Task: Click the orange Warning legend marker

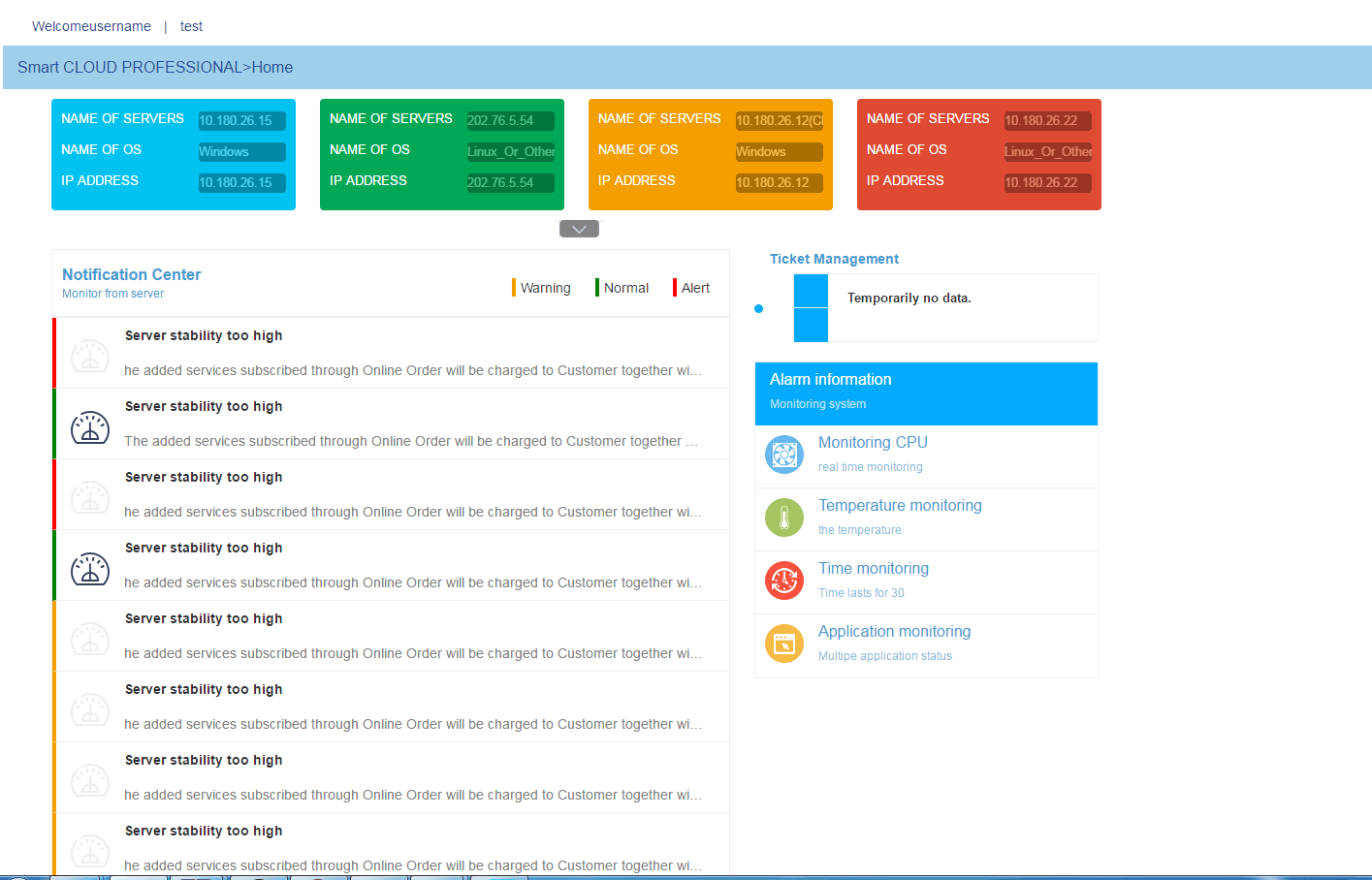Action: point(514,288)
